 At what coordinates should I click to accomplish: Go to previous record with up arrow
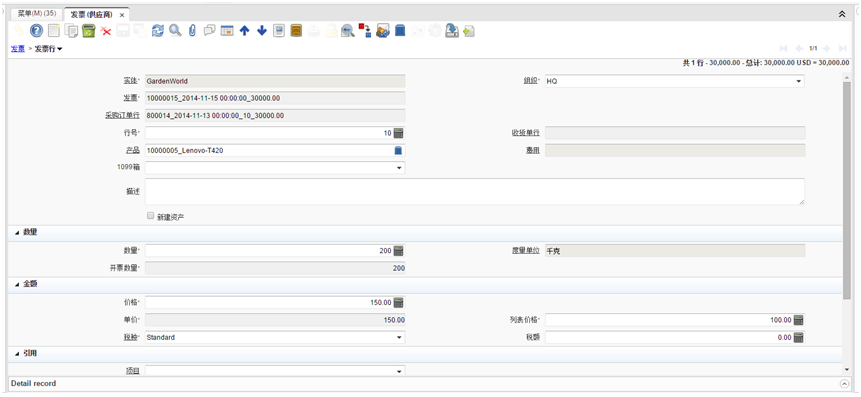[245, 31]
